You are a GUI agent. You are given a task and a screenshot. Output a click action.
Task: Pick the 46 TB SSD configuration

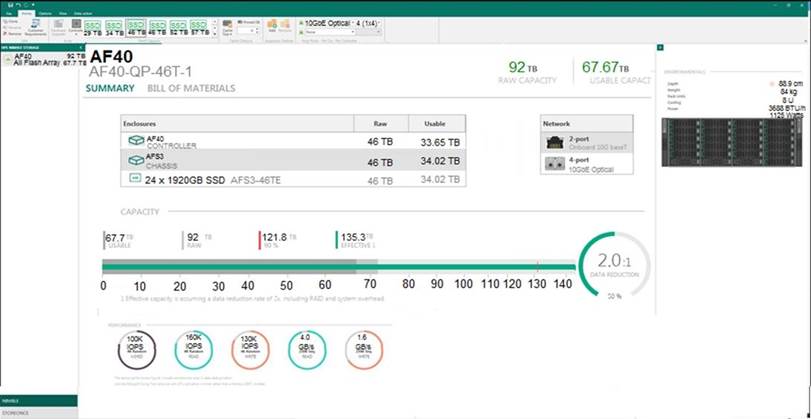pyautogui.click(x=135, y=27)
